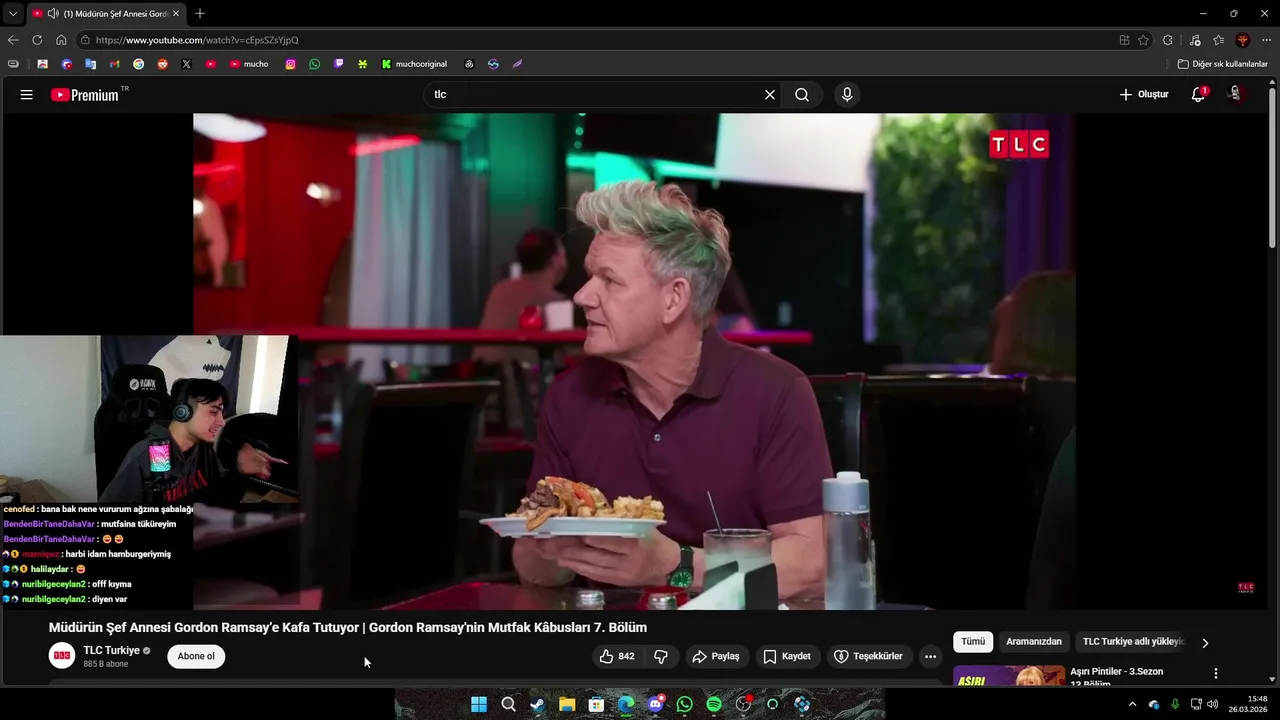The image size is (1280, 720).
Task: Dislike the video with thumbs down
Action: pyautogui.click(x=661, y=657)
